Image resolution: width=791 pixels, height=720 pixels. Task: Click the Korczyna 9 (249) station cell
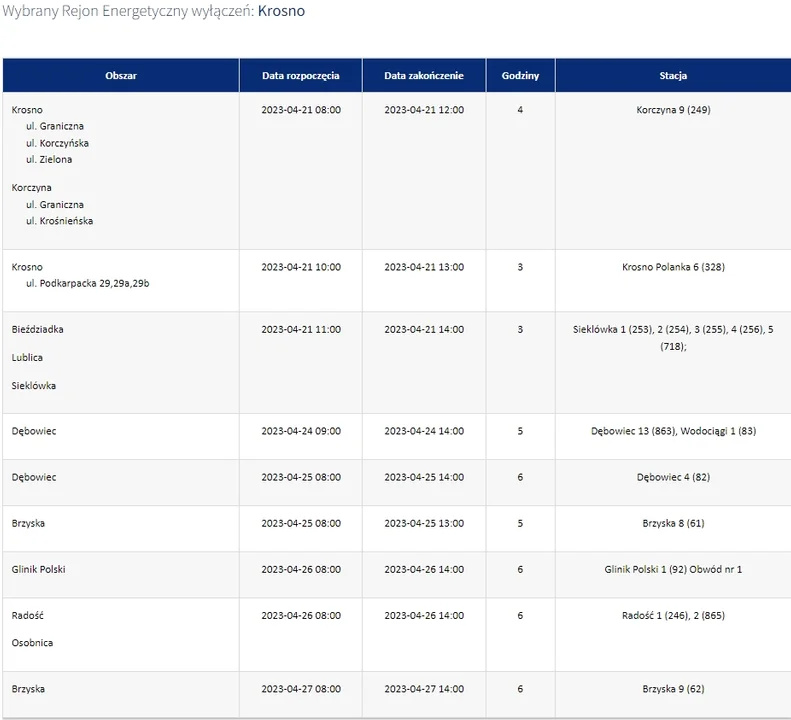click(x=673, y=110)
